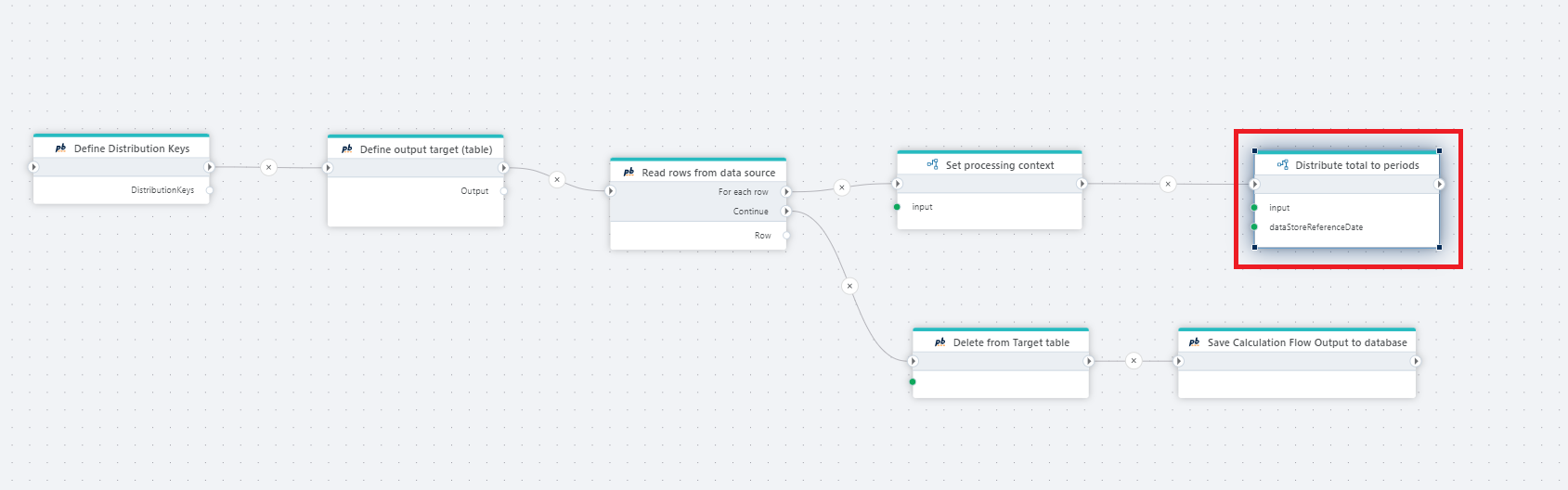Select the Define Distribution Keys node title
The width and height of the screenshot is (1568, 490).
click(132, 148)
